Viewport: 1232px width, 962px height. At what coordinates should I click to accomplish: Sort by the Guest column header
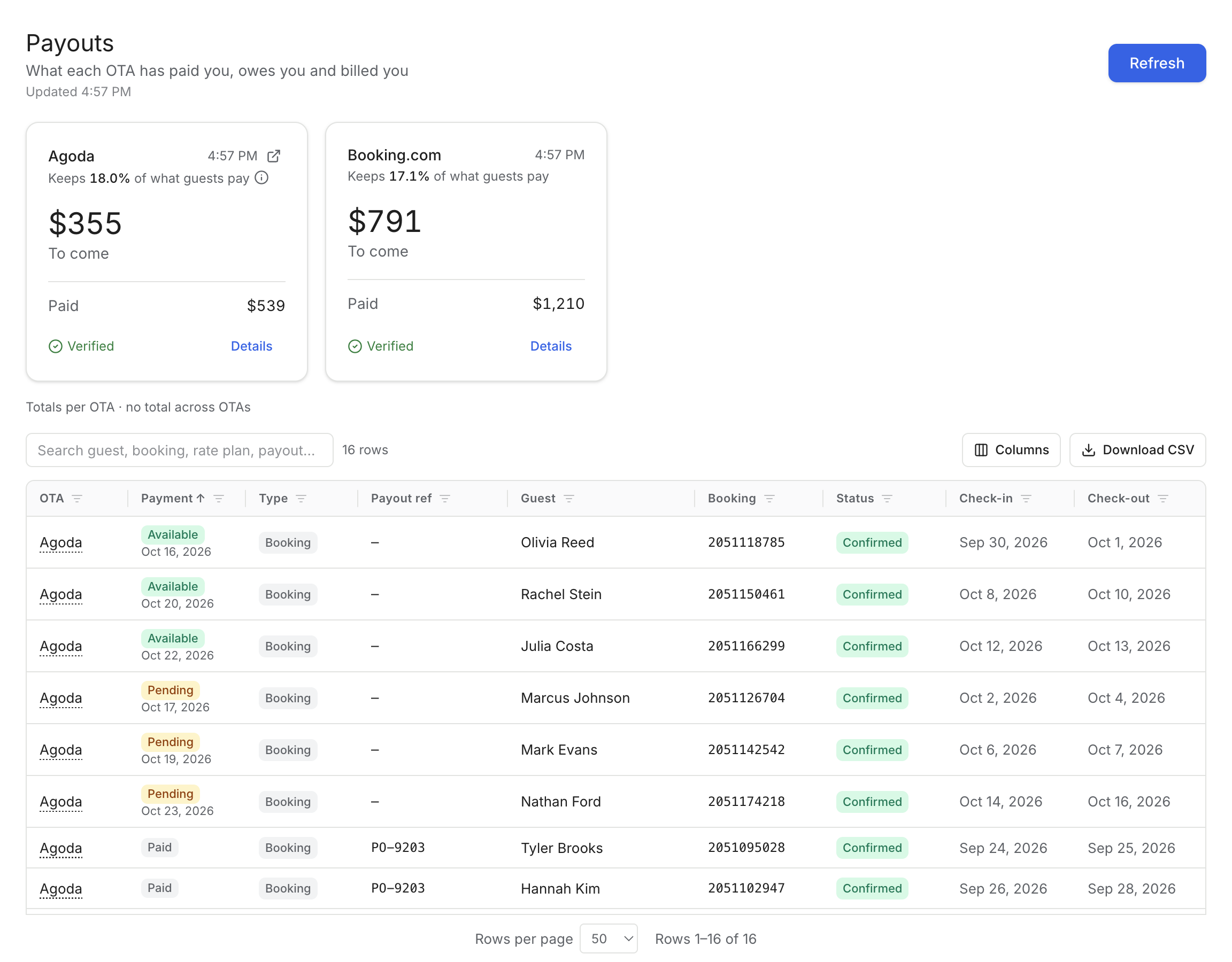(538, 499)
